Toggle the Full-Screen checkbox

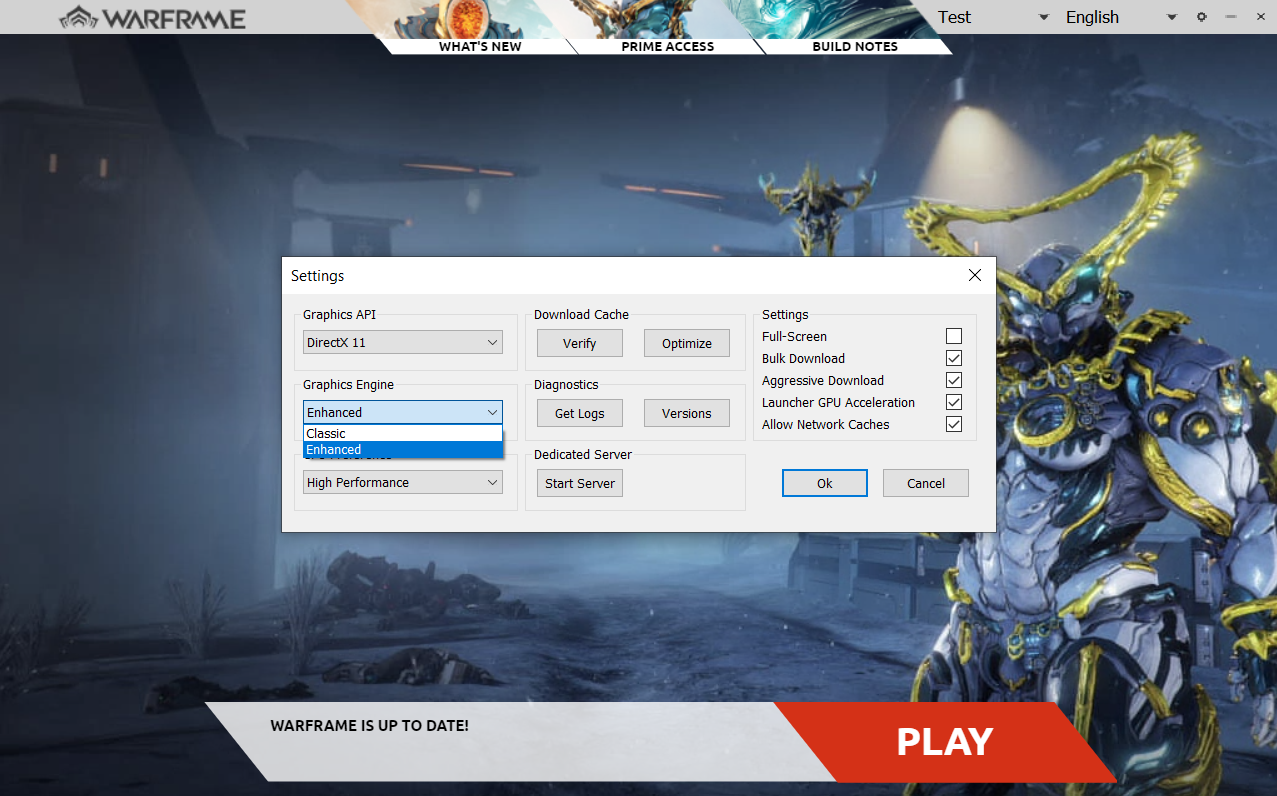(954, 336)
